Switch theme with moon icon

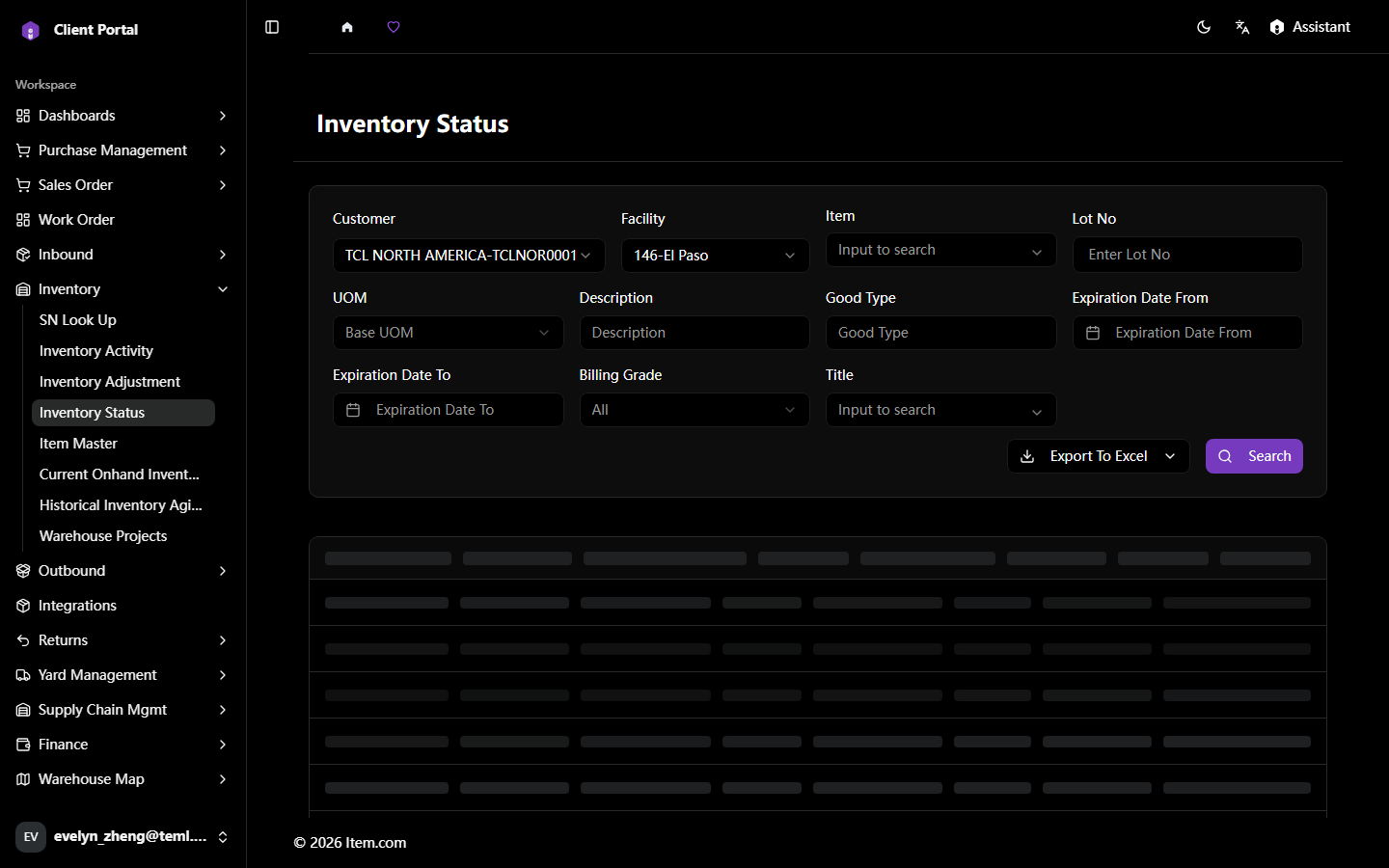pos(1204,27)
